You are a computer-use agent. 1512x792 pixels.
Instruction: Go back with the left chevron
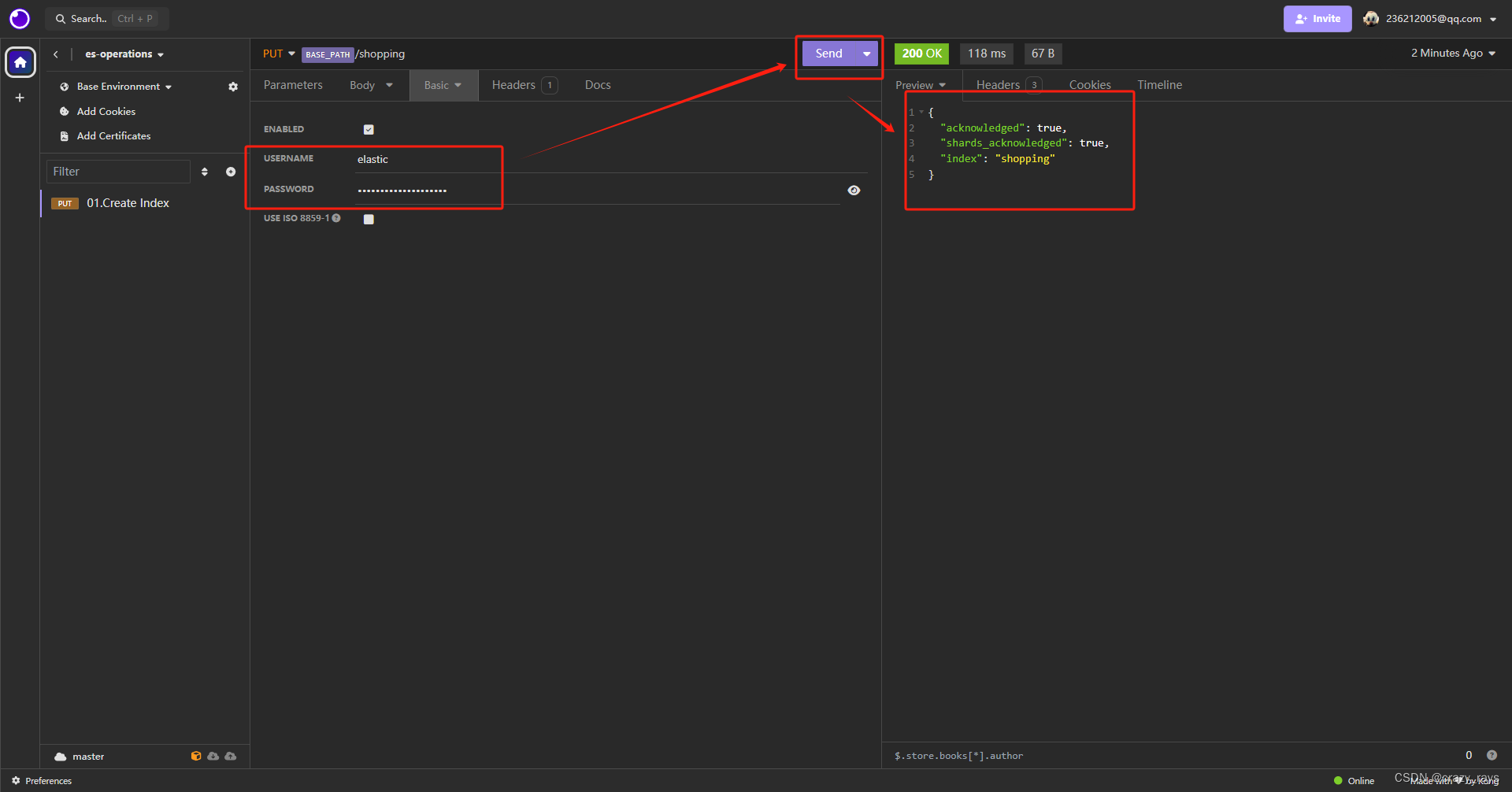56,54
